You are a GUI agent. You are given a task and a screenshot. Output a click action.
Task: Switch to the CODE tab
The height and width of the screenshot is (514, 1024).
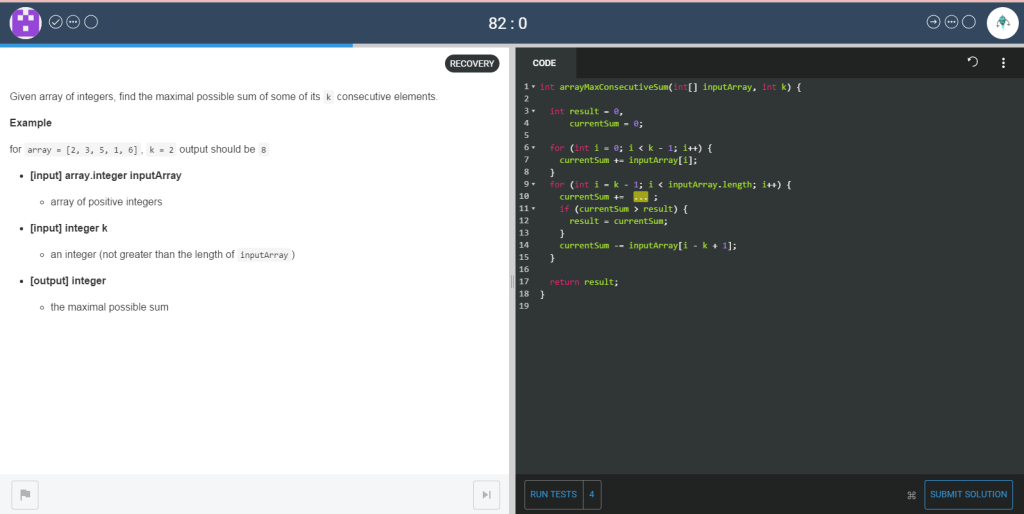(x=544, y=63)
